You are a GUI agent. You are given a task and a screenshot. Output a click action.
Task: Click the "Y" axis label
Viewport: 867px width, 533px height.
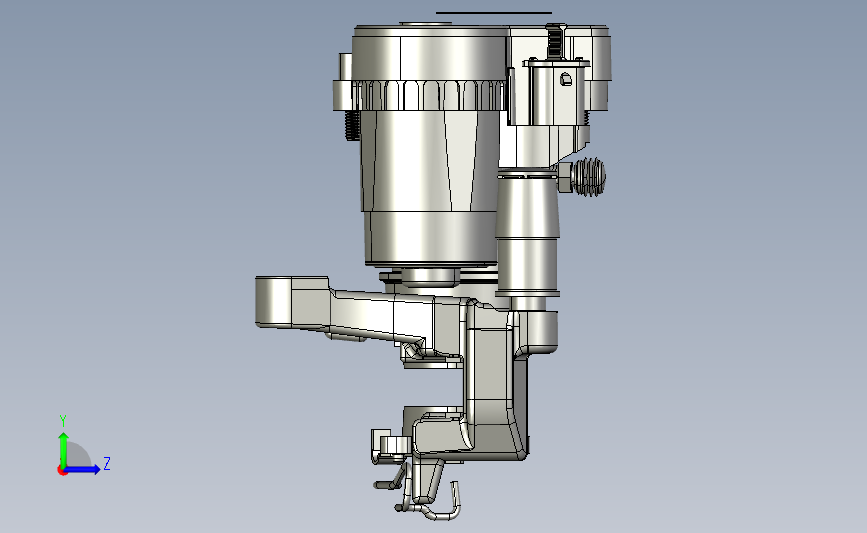tap(63, 421)
